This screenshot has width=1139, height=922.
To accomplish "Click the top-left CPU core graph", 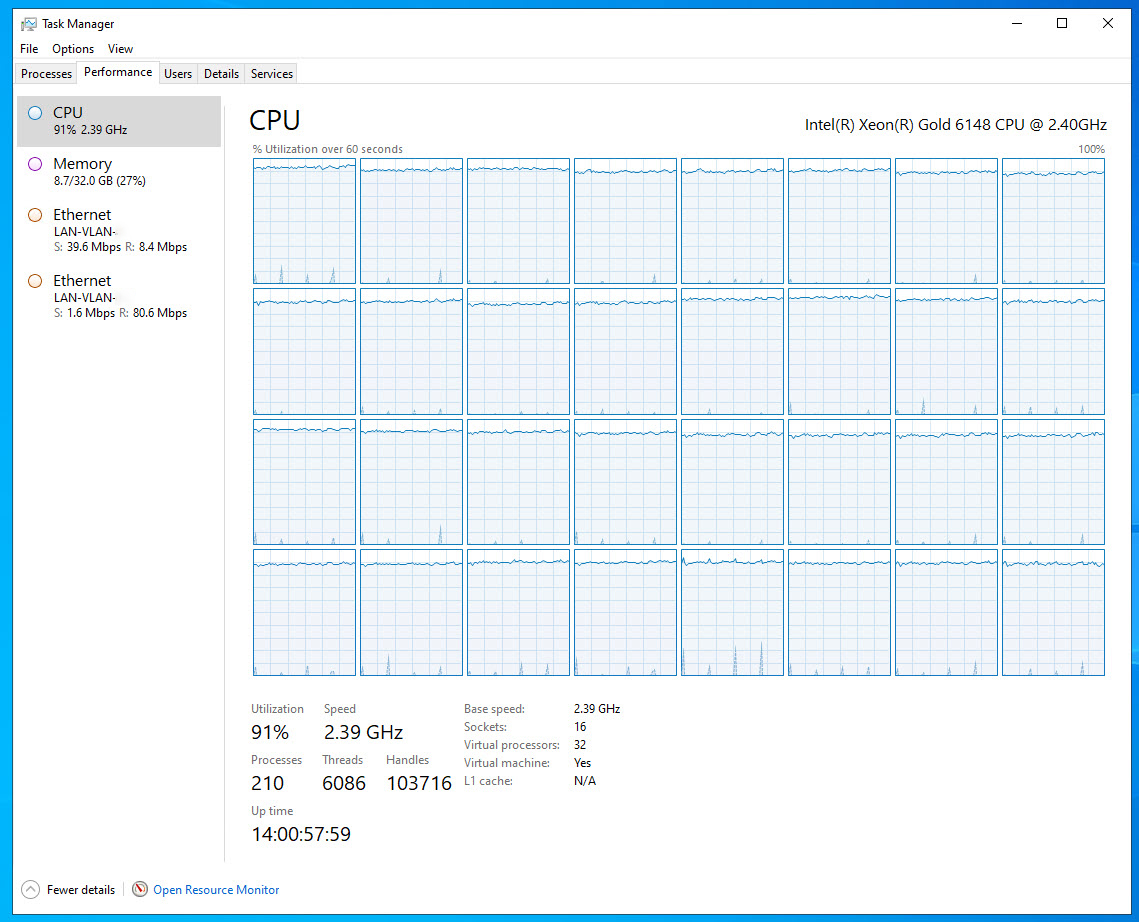I will pyautogui.click(x=304, y=221).
